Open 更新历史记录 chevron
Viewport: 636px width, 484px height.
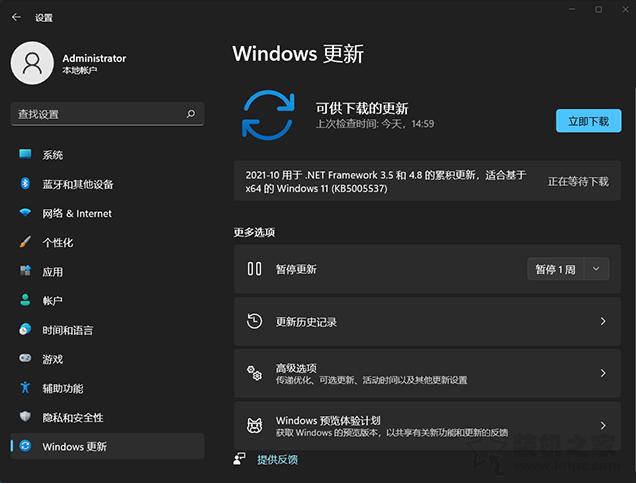click(x=603, y=321)
